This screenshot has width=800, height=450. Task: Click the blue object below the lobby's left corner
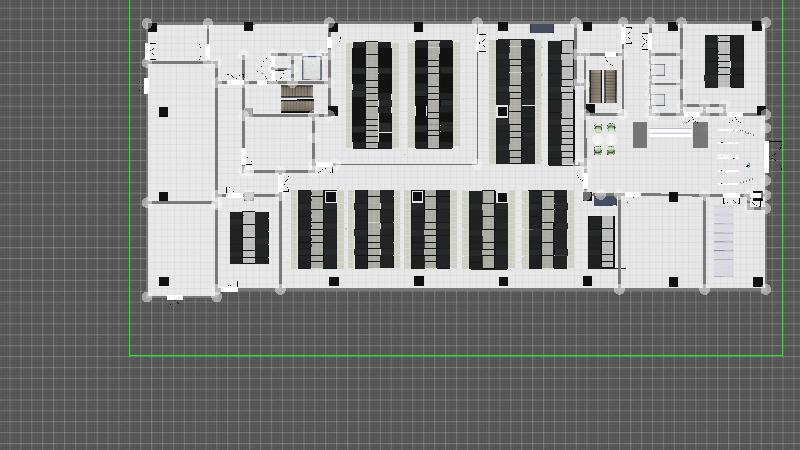[x=604, y=201]
